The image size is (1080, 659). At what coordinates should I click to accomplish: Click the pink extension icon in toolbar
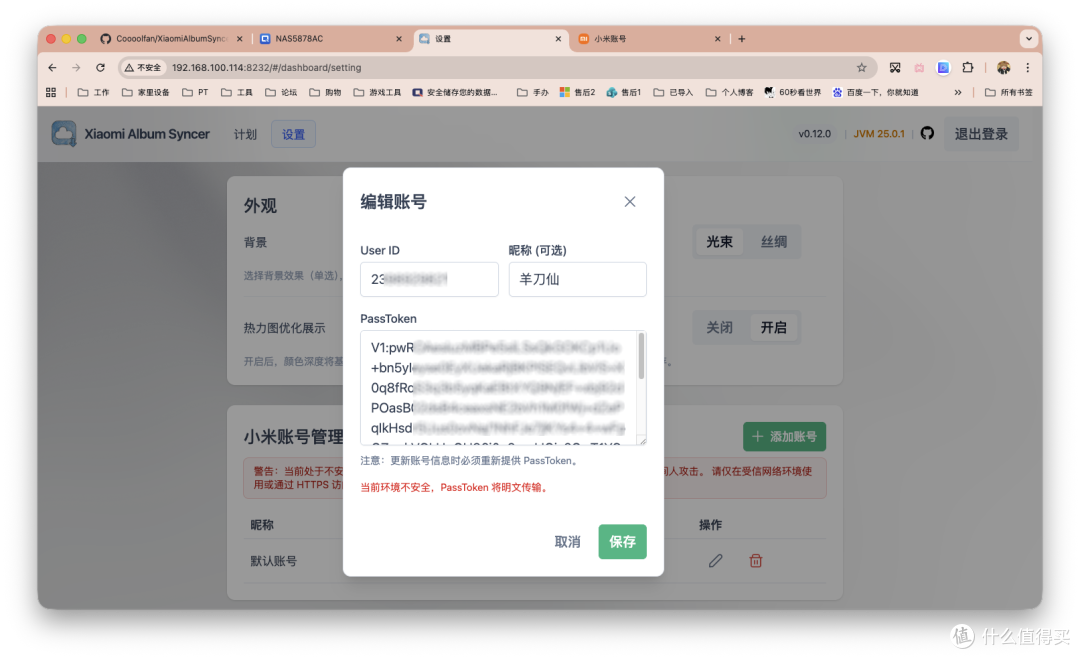920,67
